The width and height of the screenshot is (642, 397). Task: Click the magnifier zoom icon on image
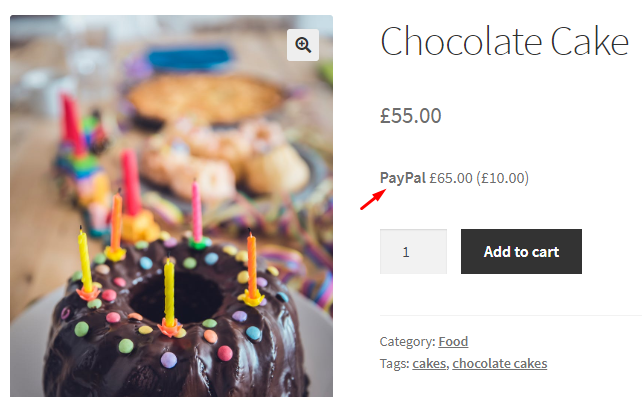coord(303,45)
